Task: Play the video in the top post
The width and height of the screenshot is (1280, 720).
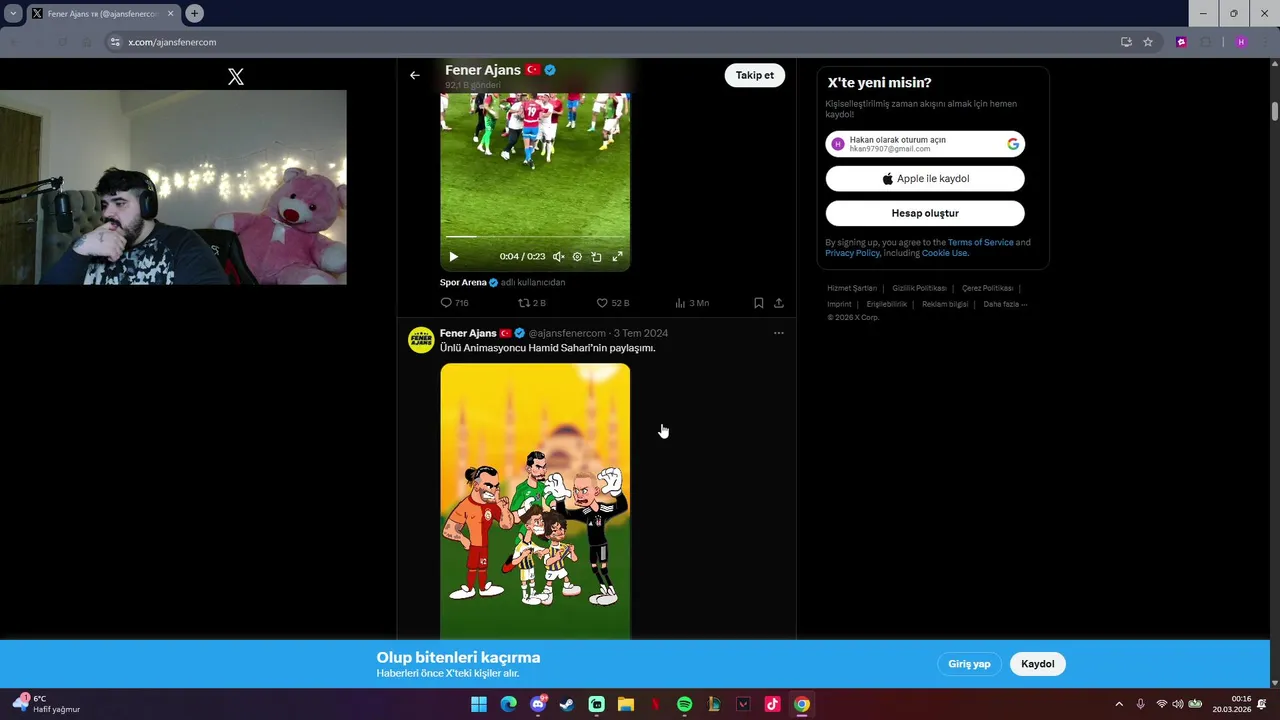Action: click(453, 257)
